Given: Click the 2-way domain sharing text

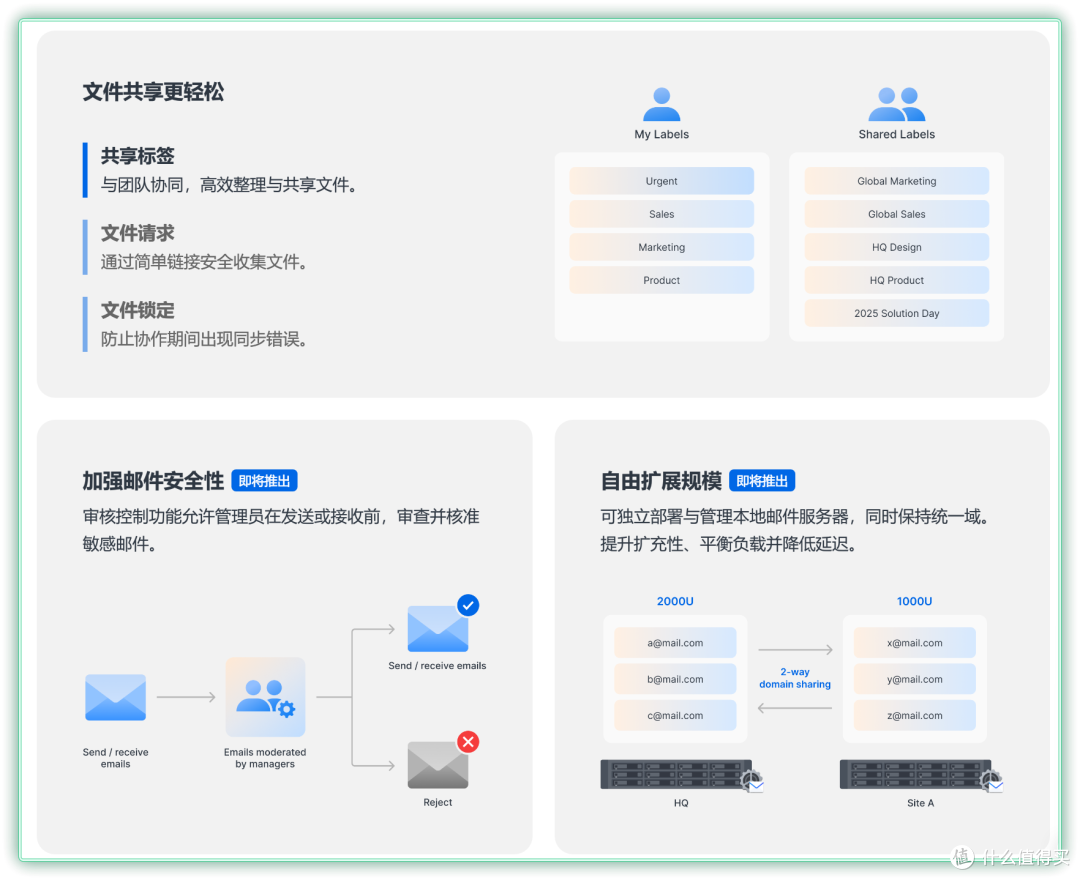Looking at the screenshot, I should point(795,678).
